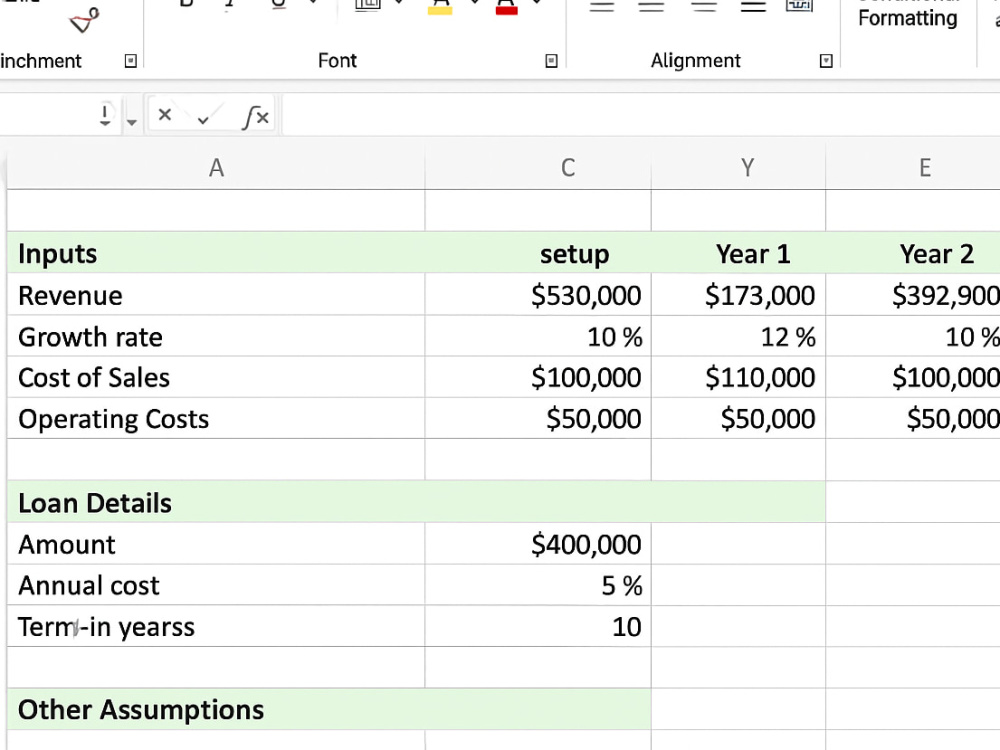Select the 5 % annual cost cell
Image resolution: width=1000 pixels, height=750 pixels.
[538, 585]
